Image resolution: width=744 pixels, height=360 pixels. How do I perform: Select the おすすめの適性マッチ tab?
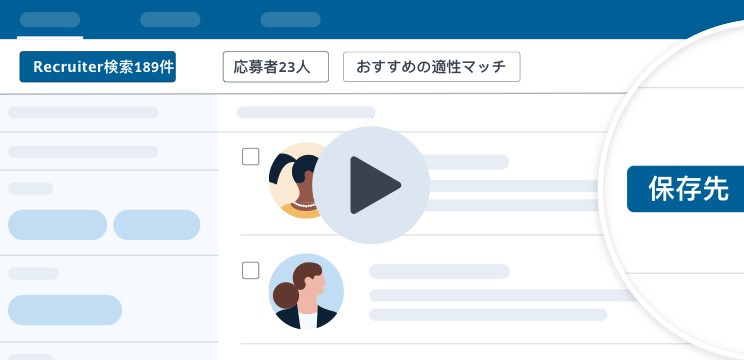point(431,67)
